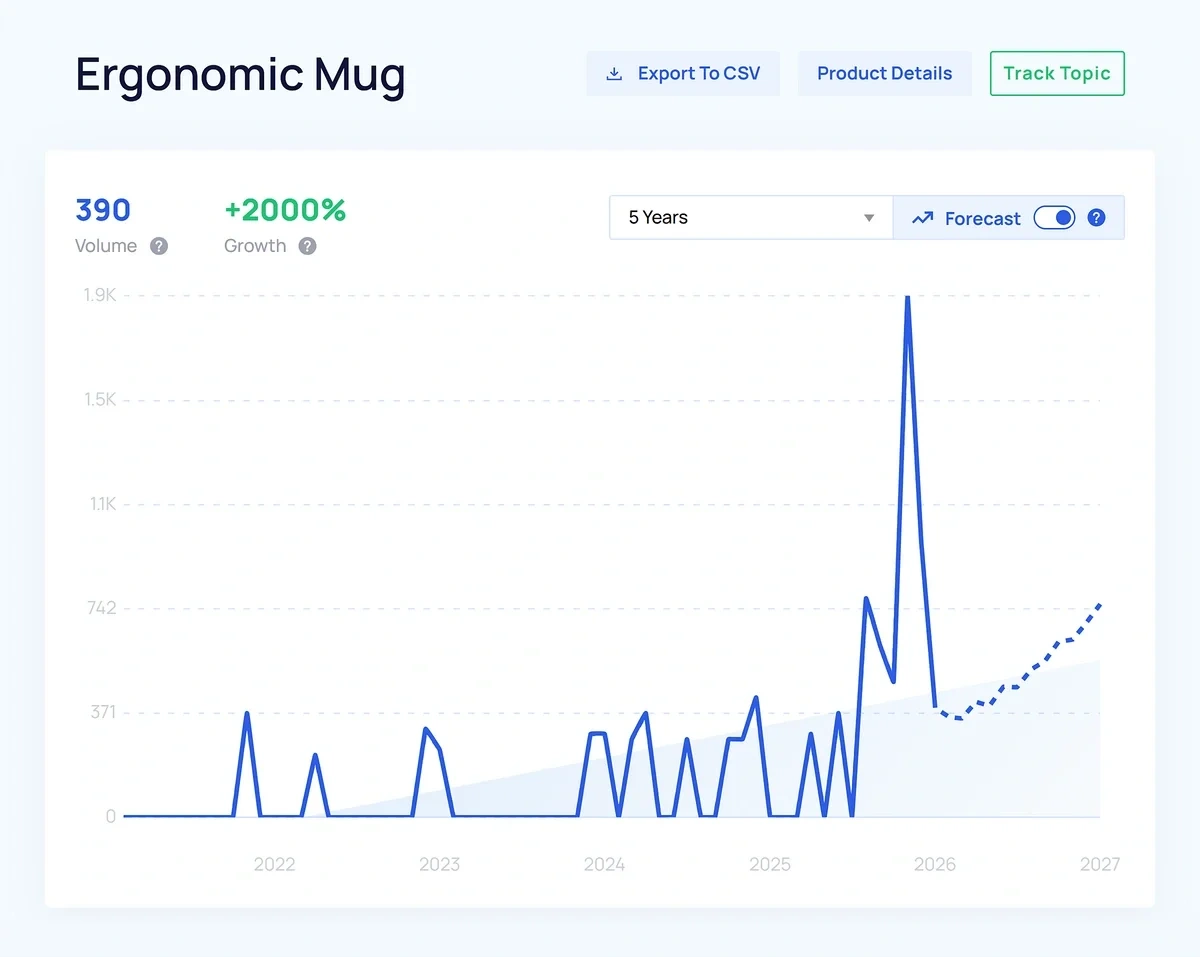Click the 390 volume number
The height and width of the screenshot is (957, 1200).
(103, 210)
